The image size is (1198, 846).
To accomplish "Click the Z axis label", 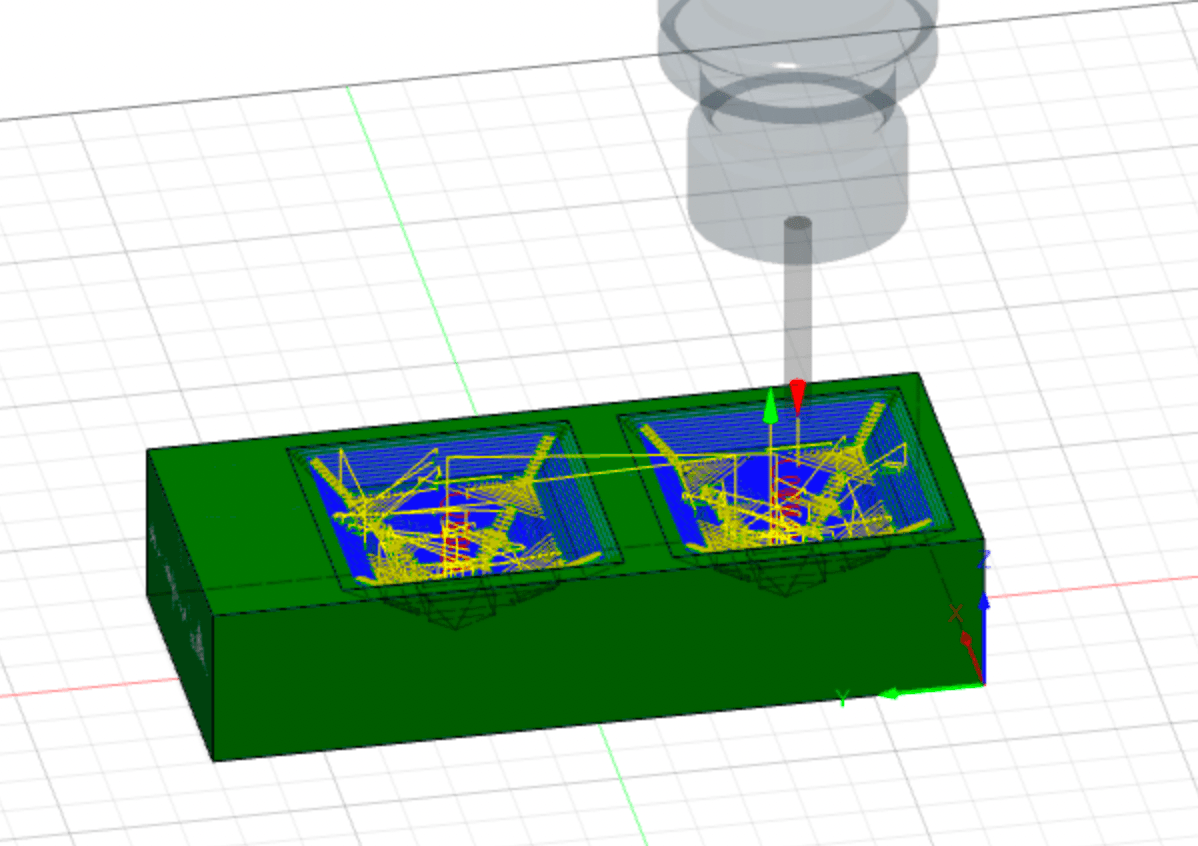I will click(x=983, y=560).
